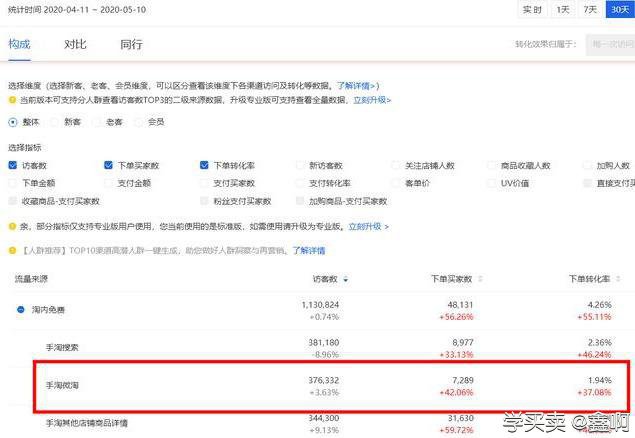This screenshot has width=635, height=438.
Task: Click the 48,131 buyers value
Action: [x=460, y=304]
